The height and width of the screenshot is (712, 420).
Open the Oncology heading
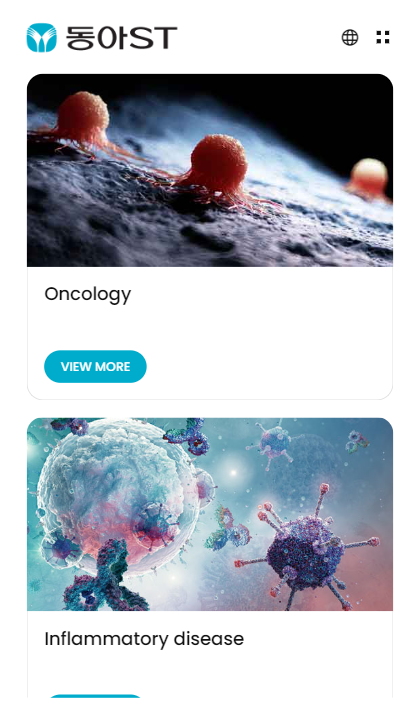pos(88,295)
